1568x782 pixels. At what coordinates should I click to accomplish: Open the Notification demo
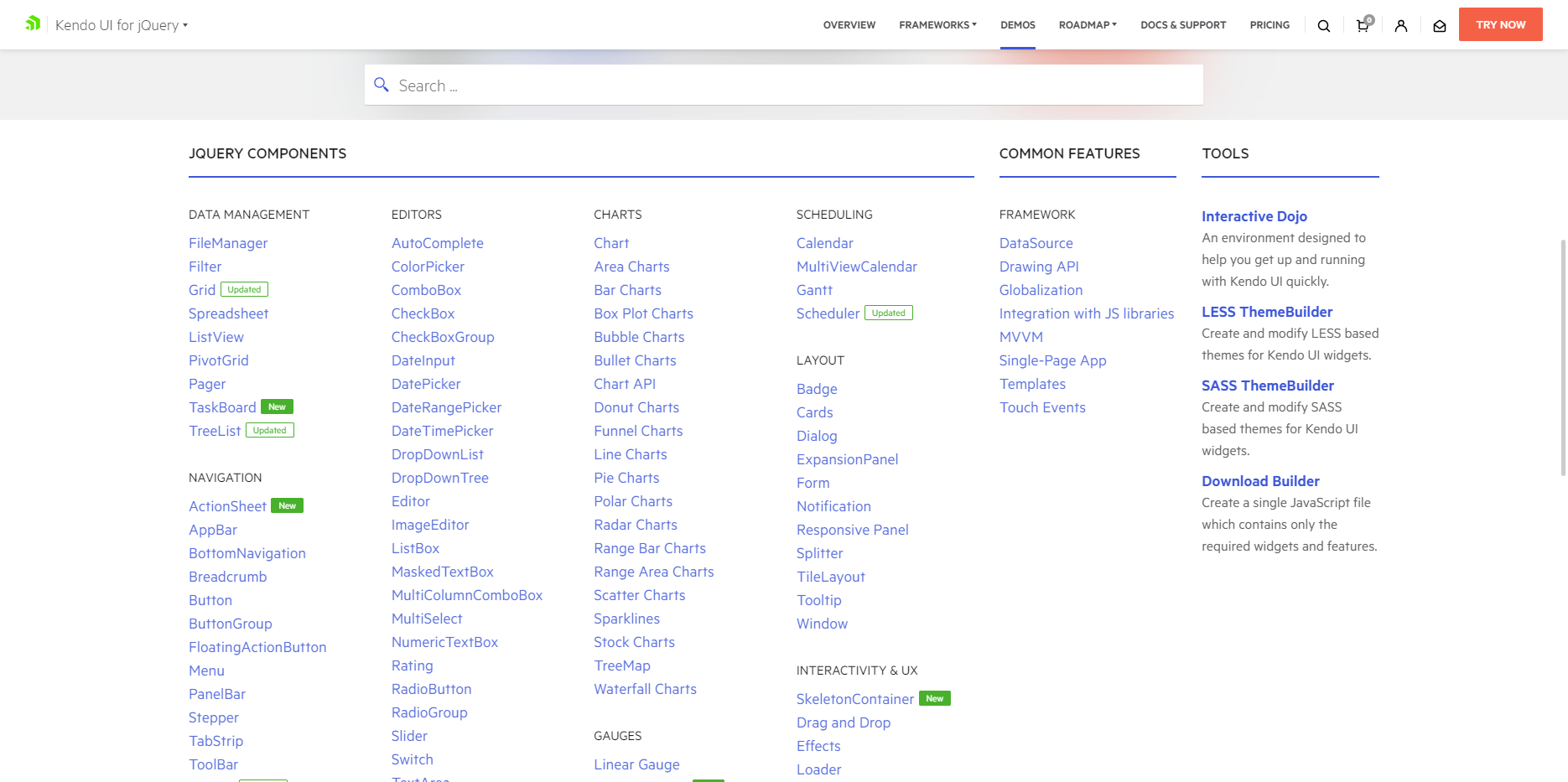[833, 506]
